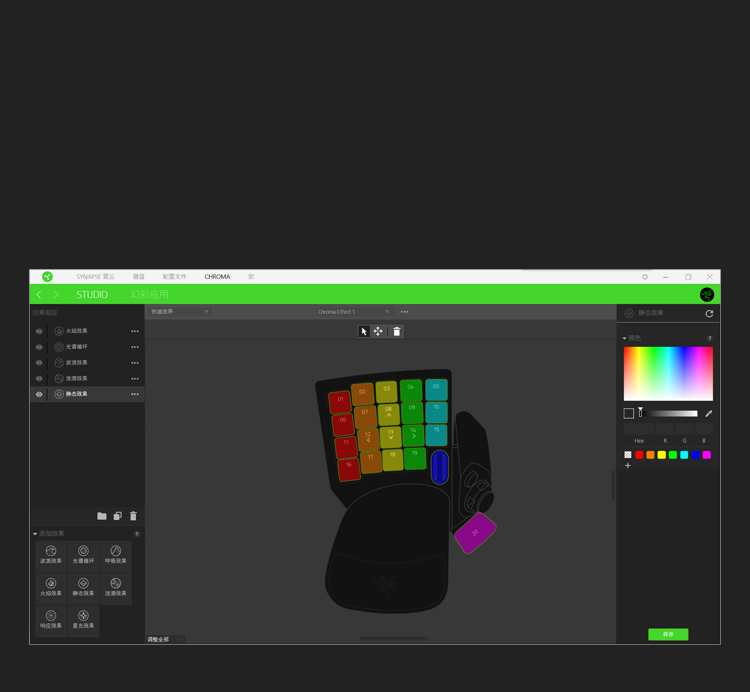This screenshot has width=750, height=692.
Task: Select the purple key 20 thumb button
Action: point(475,533)
